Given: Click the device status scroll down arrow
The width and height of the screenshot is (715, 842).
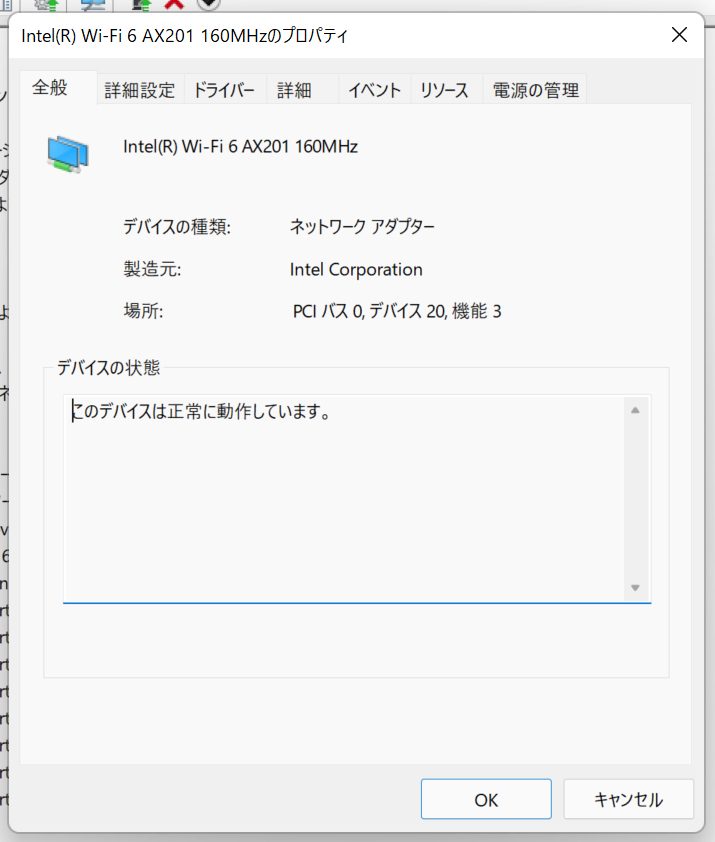Looking at the screenshot, I should [x=635, y=588].
